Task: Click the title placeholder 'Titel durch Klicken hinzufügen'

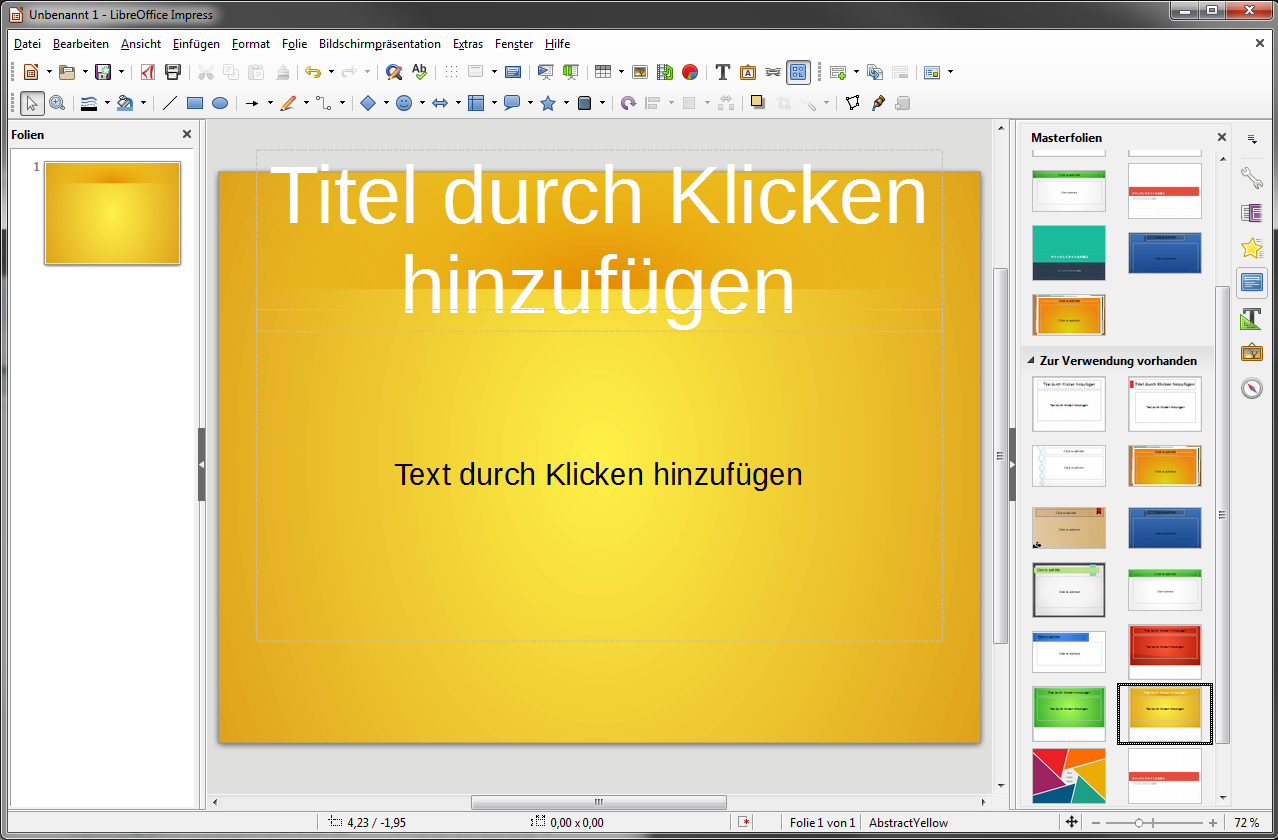Action: click(599, 240)
